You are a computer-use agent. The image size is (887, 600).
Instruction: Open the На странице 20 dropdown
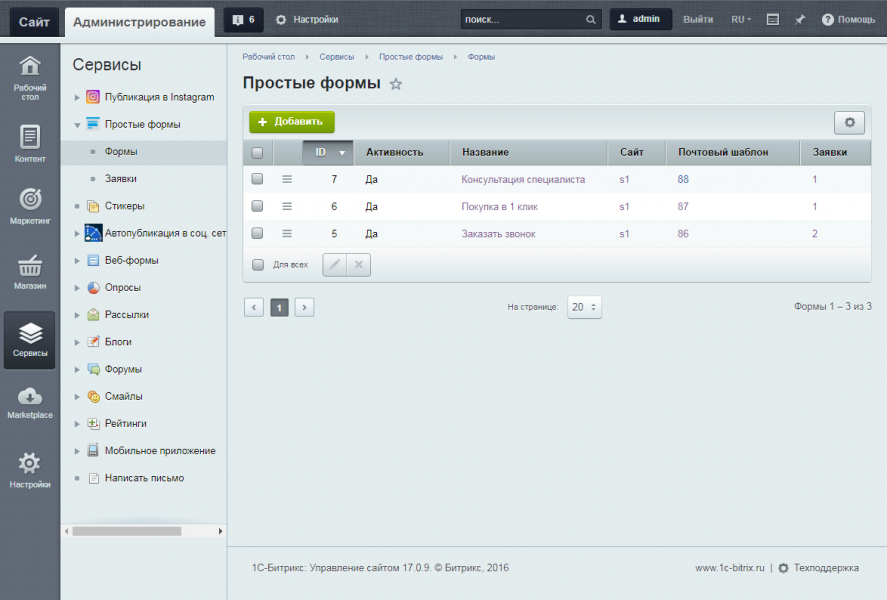[x=584, y=307]
